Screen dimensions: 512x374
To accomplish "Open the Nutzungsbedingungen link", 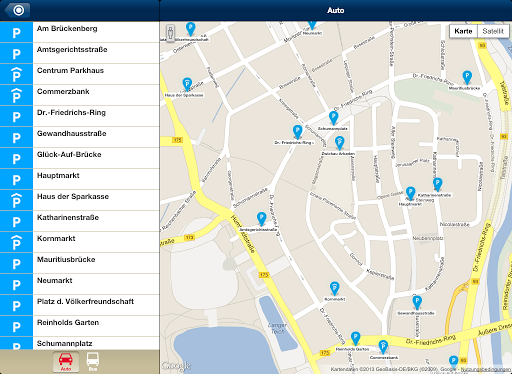I will pyautogui.click(x=485, y=369).
